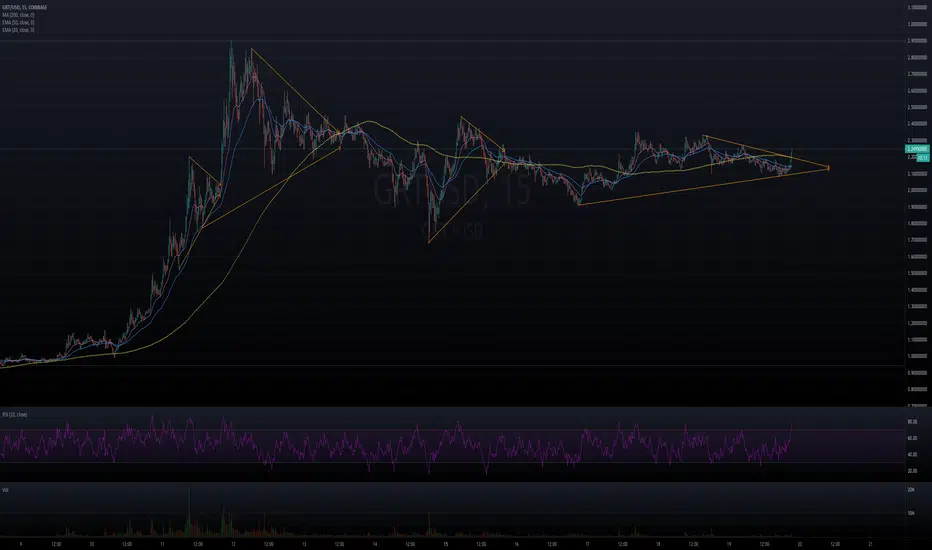Select the MA (200, close, 0) indicator label
The image size is (932, 550).
tap(18, 15)
